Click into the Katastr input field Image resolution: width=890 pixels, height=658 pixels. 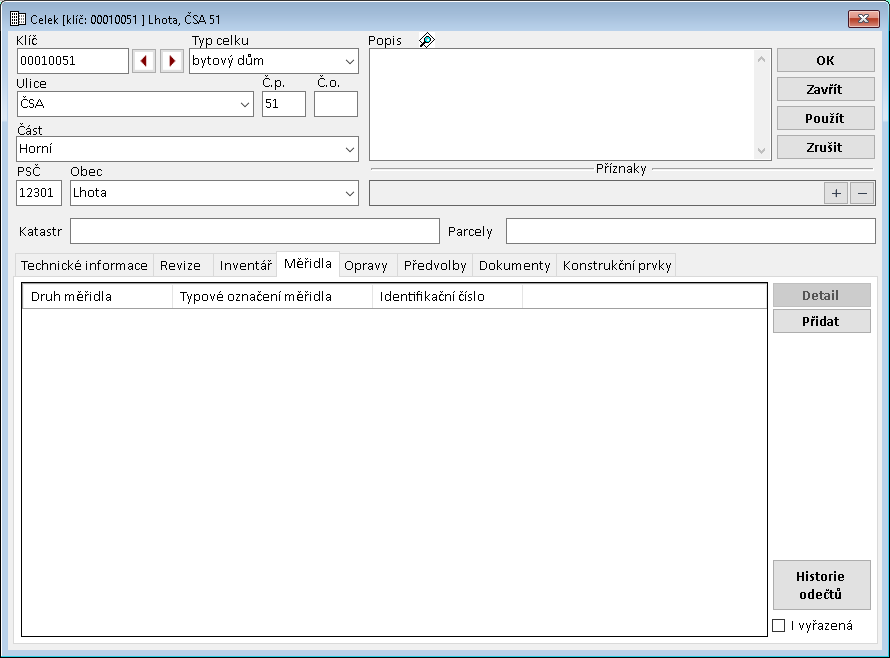tap(254, 231)
